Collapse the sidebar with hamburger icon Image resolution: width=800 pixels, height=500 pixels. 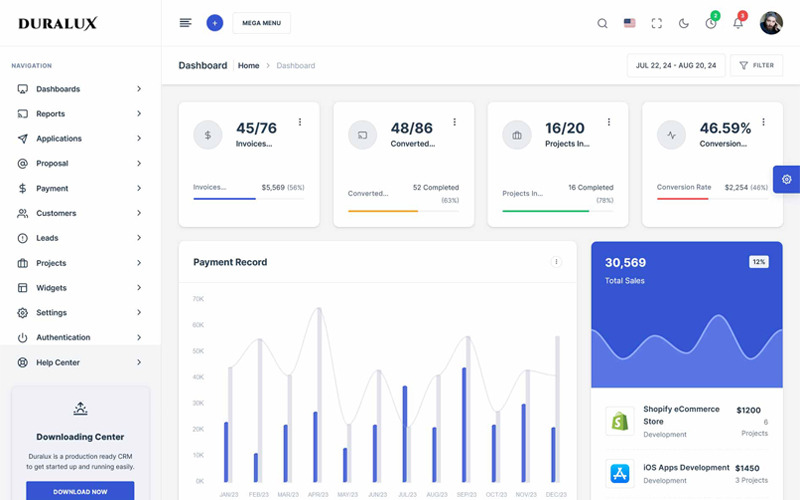[x=185, y=23]
